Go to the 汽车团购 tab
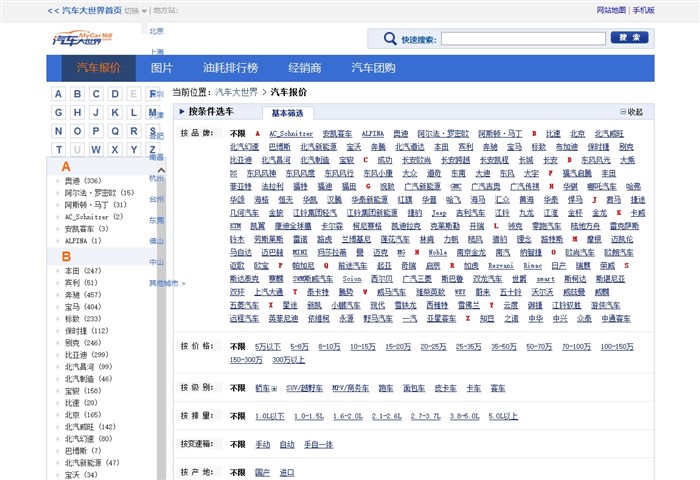Screen dimensions: 700x480 (373, 68)
